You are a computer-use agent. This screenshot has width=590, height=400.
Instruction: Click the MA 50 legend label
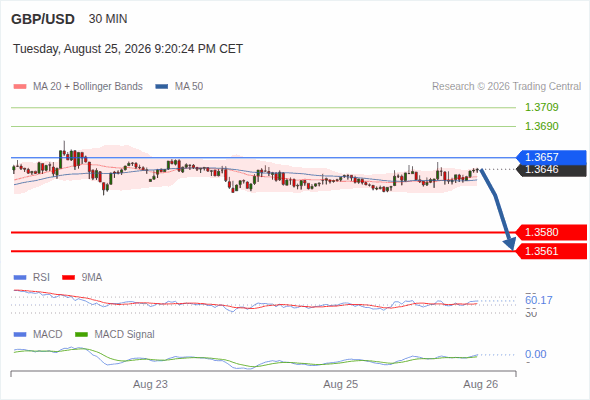point(189,87)
